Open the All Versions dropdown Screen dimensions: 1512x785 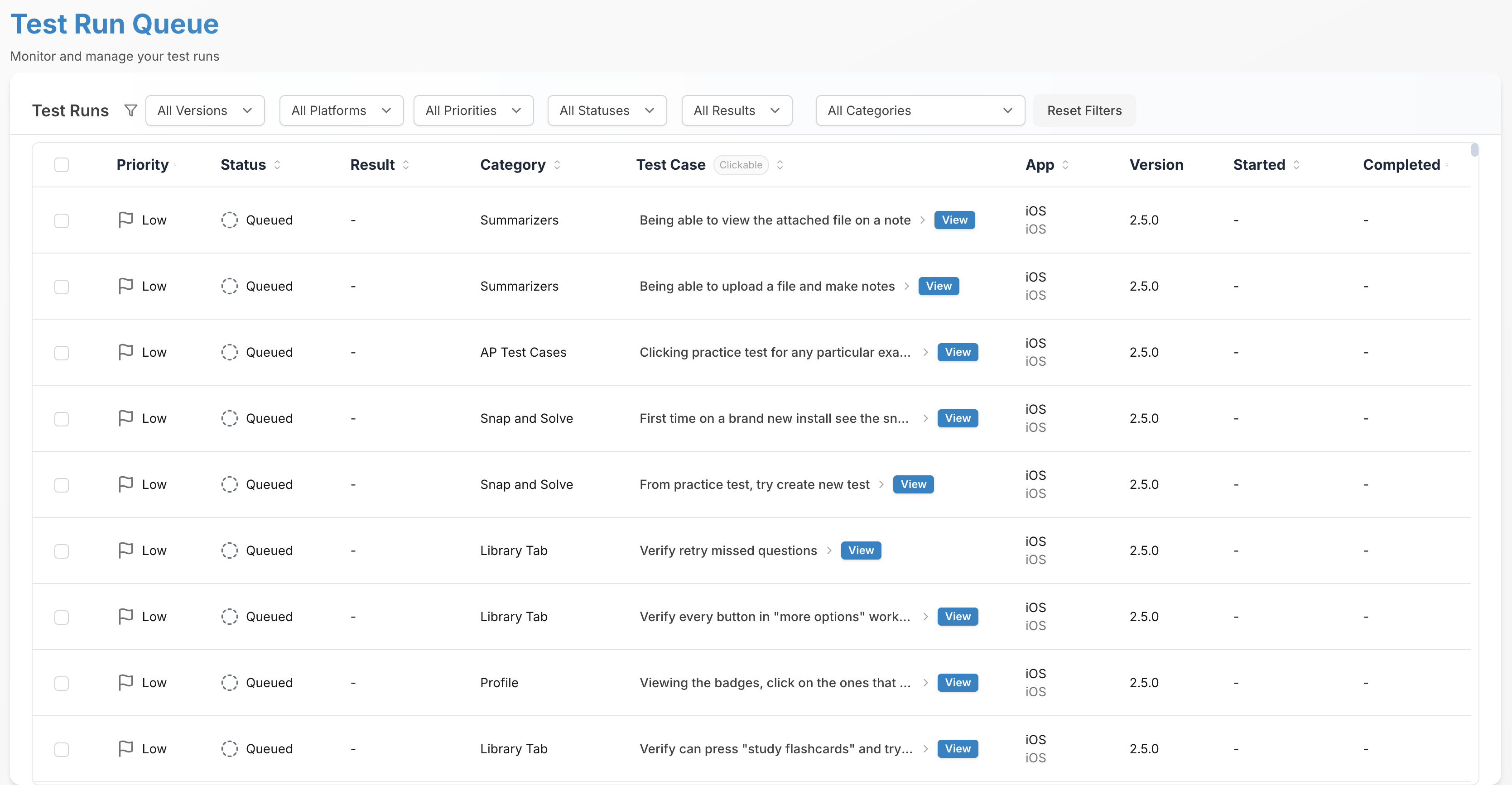point(205,110)
